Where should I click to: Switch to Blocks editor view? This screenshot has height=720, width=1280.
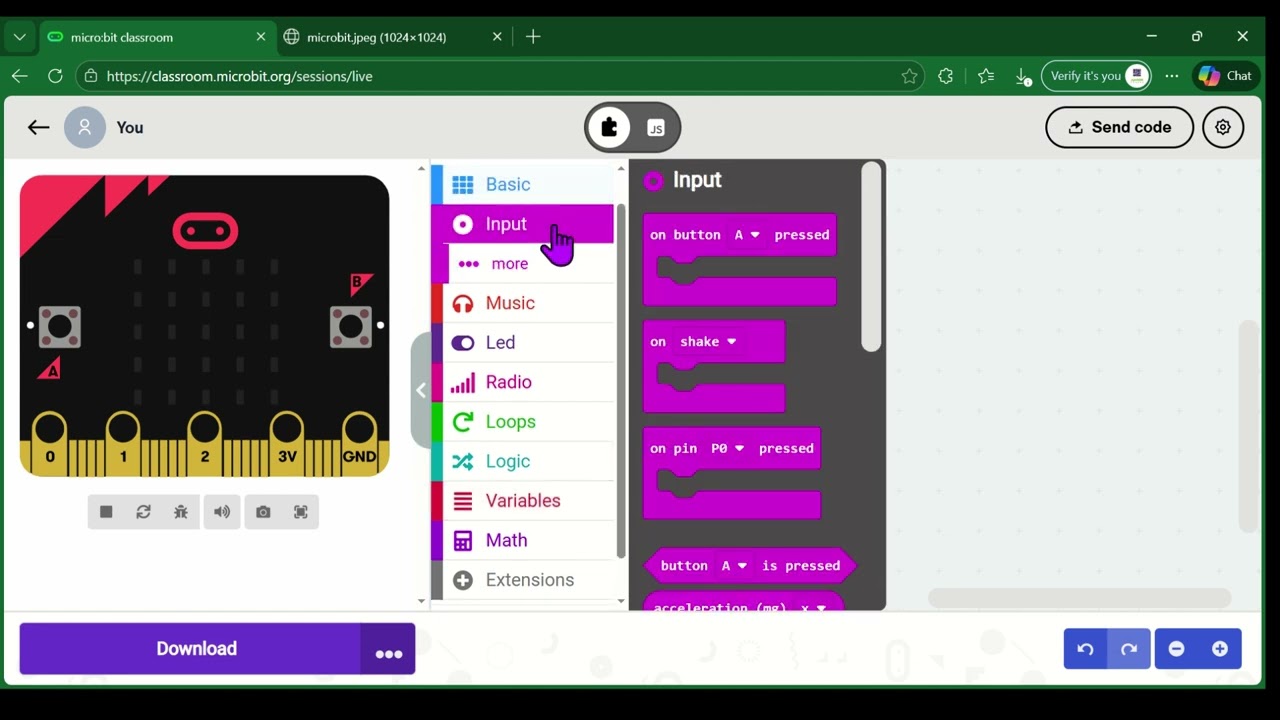610,127
